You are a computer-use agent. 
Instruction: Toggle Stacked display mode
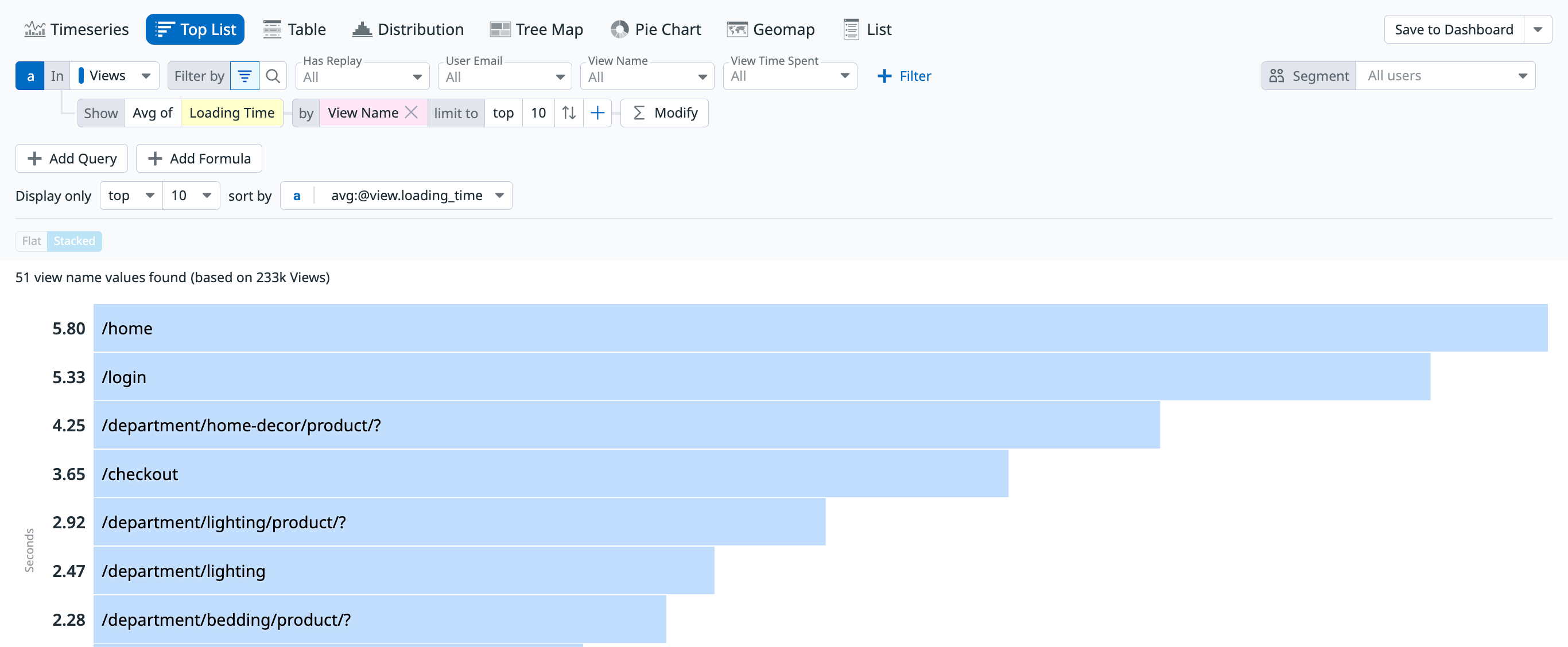74,241
